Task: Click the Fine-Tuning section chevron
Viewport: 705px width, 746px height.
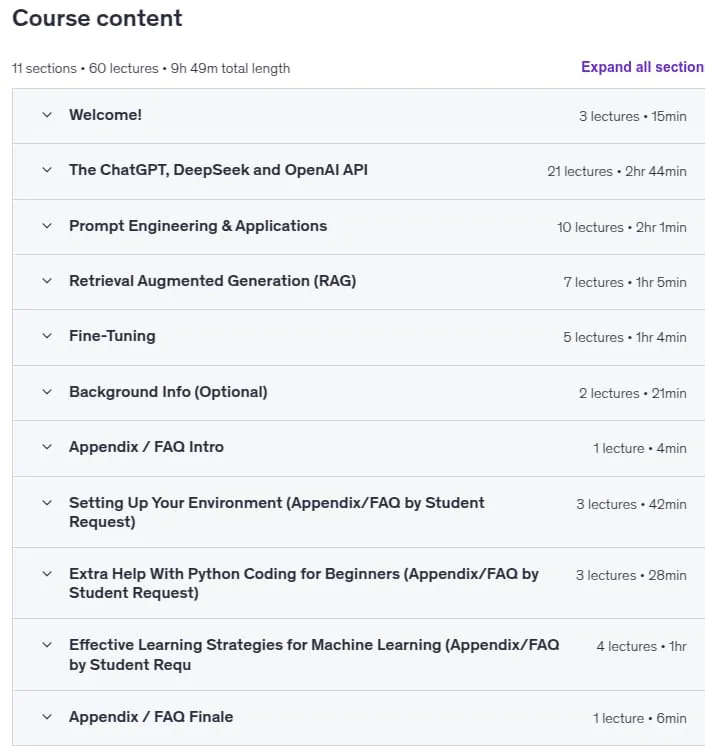Action: tap(47, 336)
